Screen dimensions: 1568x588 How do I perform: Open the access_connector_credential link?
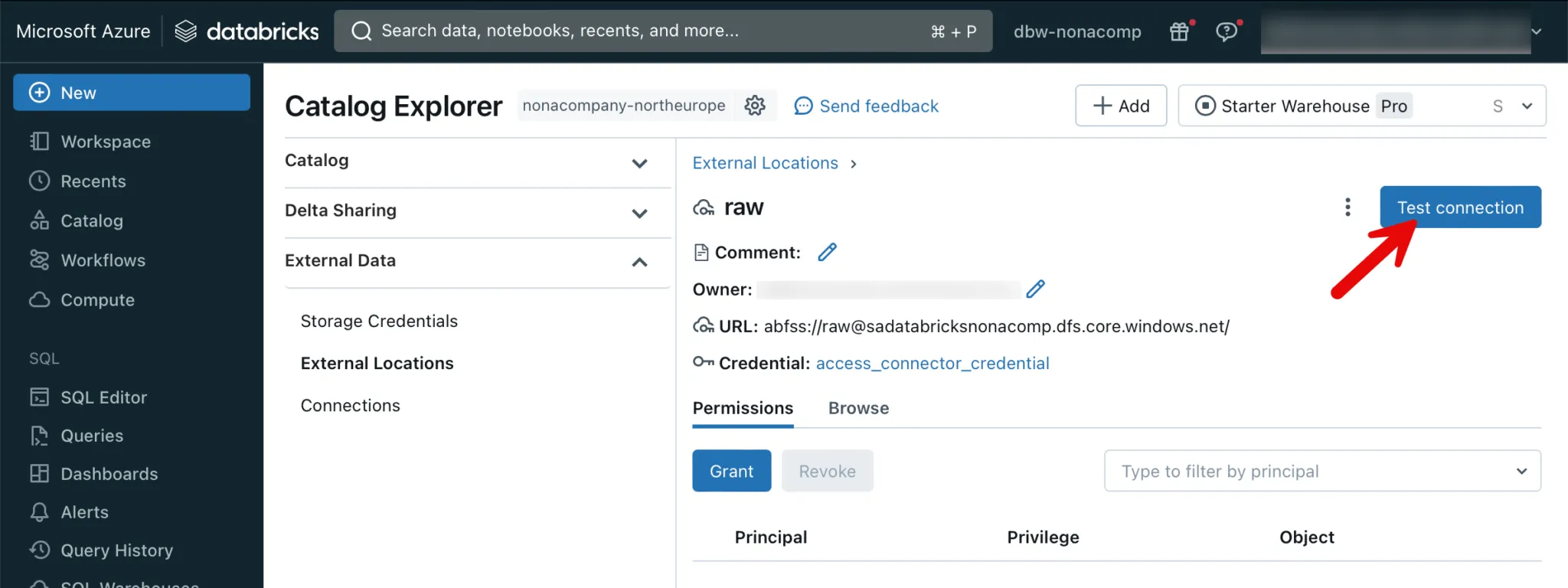(x=932, y=363)
